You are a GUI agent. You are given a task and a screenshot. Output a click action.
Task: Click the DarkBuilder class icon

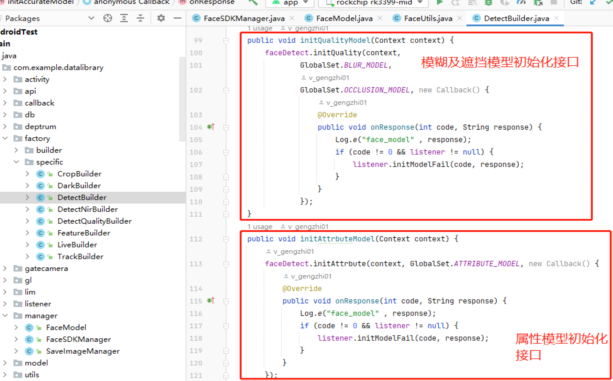40,186
